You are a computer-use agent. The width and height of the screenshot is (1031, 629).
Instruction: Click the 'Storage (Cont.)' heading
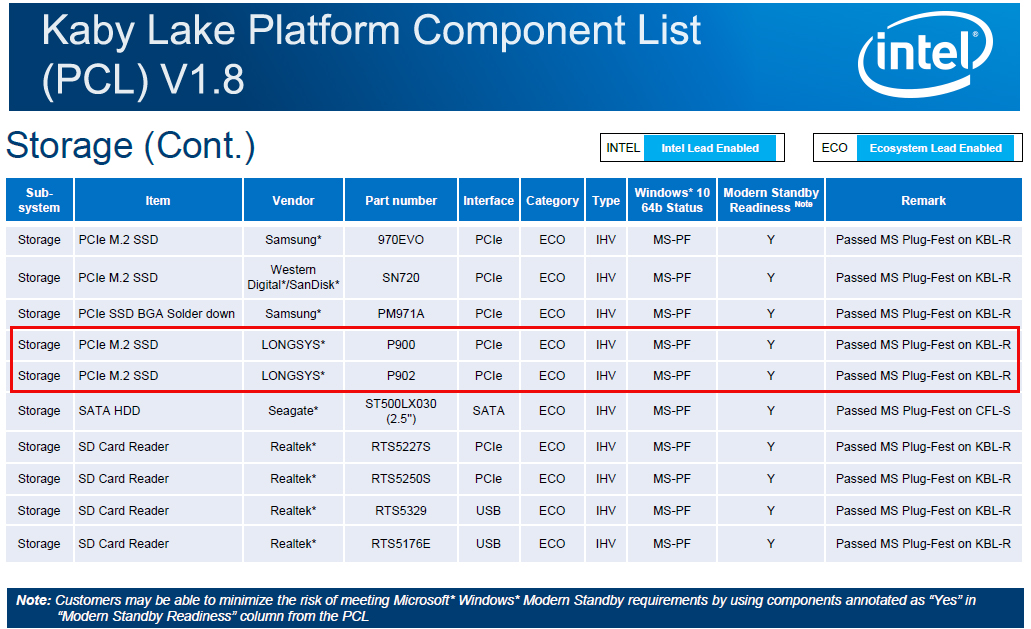pos(130,145)
